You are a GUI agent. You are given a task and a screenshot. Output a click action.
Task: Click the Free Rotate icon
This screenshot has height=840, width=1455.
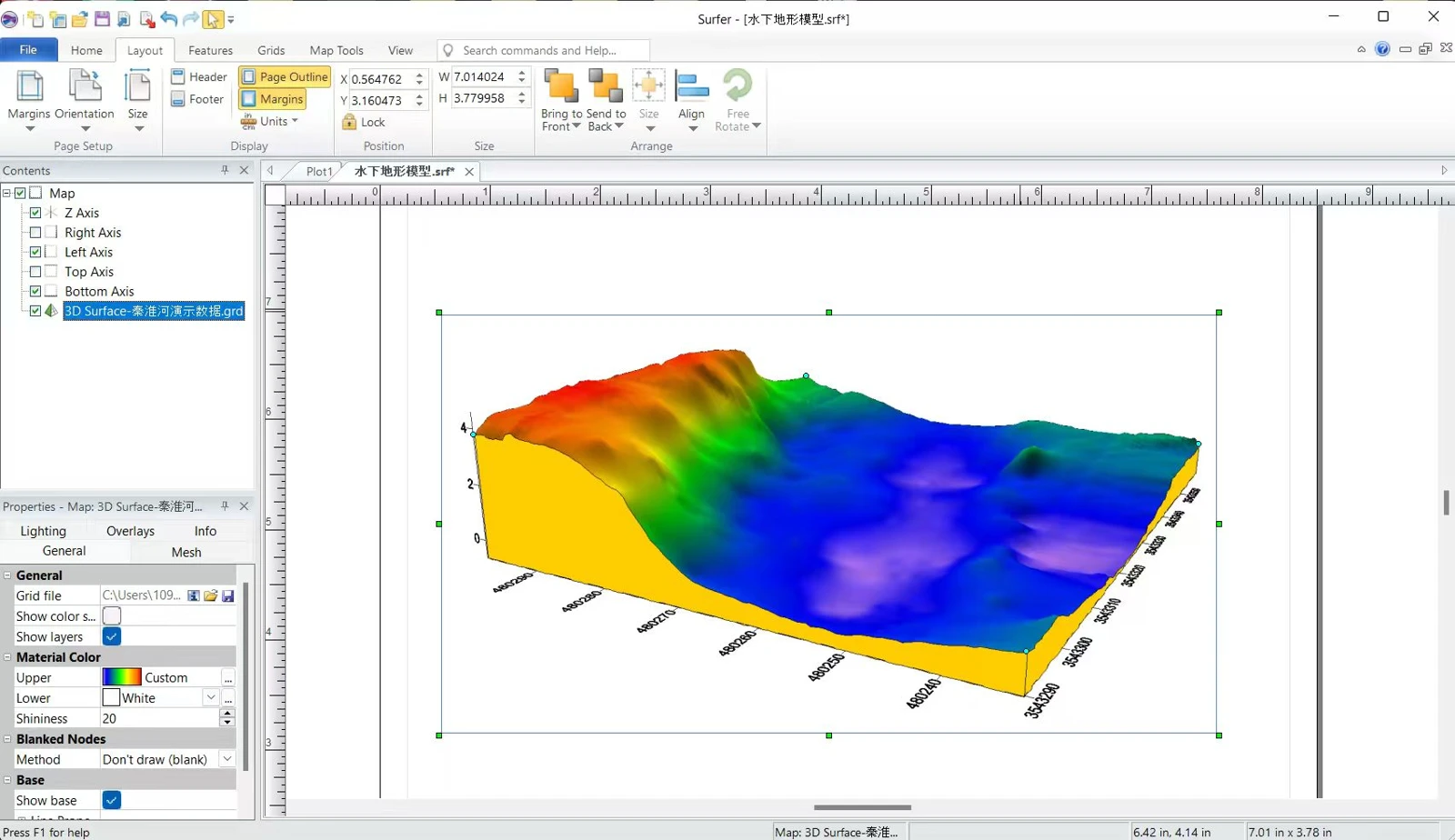[738, 86]
